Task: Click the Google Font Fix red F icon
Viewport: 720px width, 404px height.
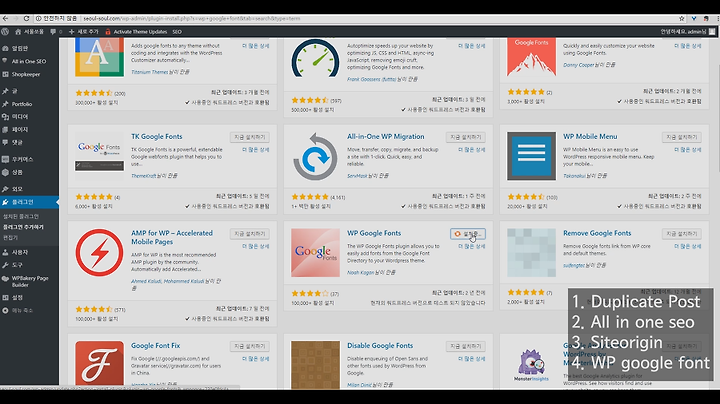Action: pyautogui.click(x=99, y=363)
